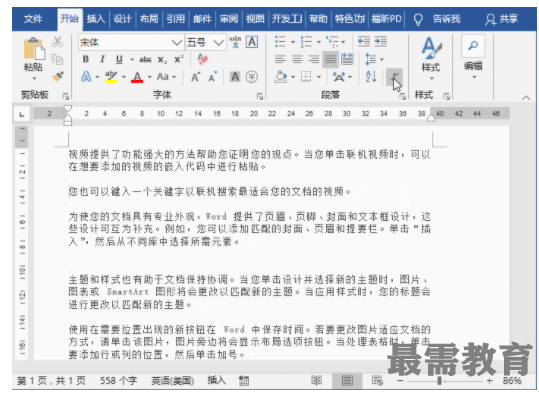Toggle Bold formatting

click(86, 59)
